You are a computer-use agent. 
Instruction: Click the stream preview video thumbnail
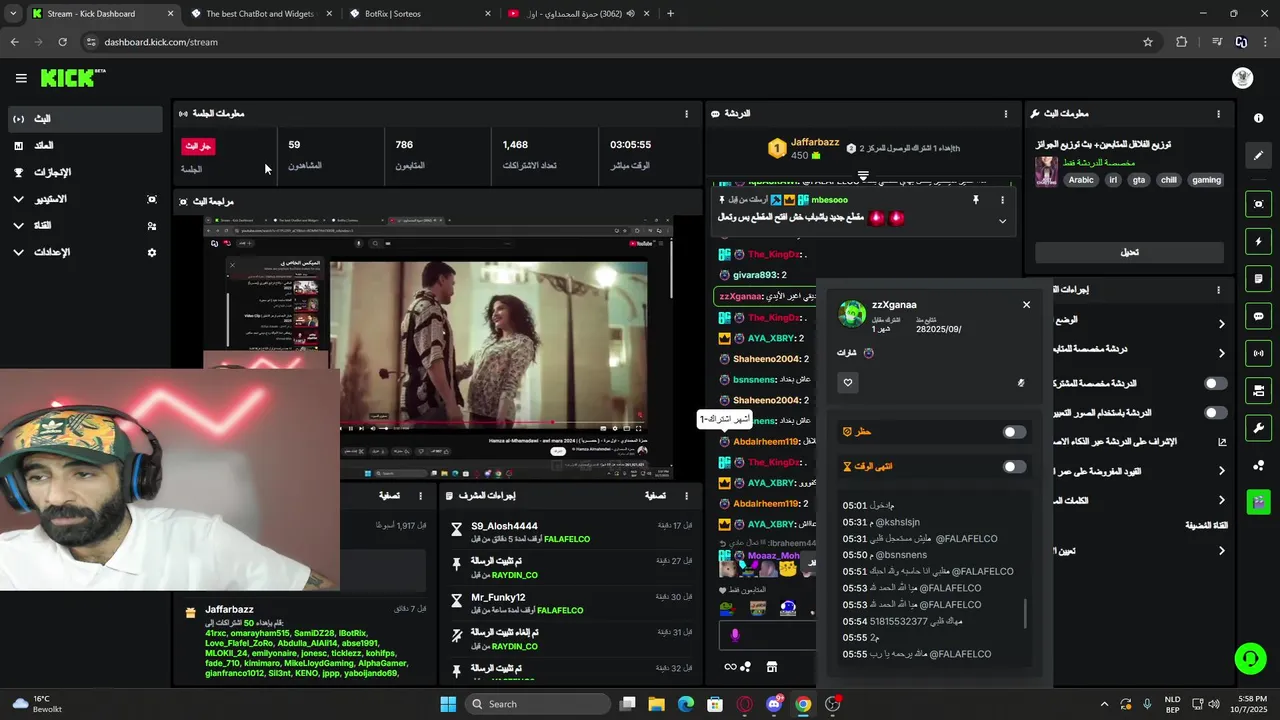pos(437,347)
